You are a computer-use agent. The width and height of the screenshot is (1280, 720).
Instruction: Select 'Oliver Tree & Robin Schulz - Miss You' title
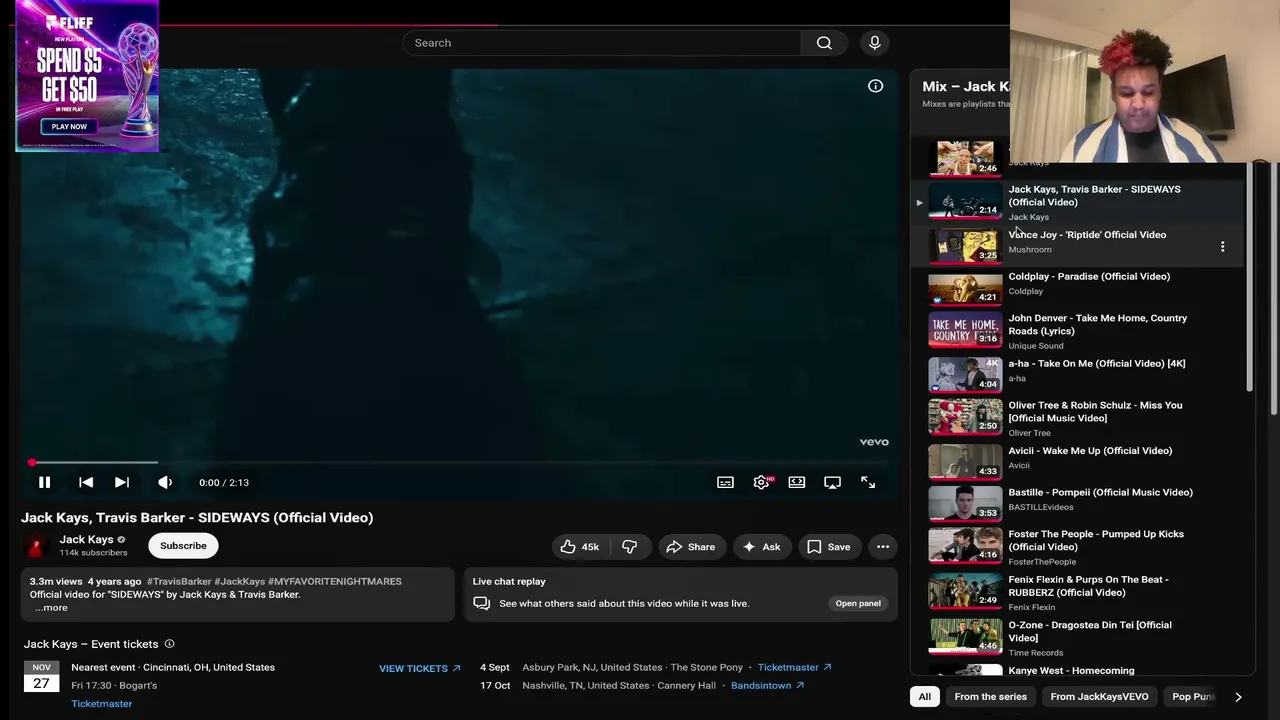coord(1095,412)
